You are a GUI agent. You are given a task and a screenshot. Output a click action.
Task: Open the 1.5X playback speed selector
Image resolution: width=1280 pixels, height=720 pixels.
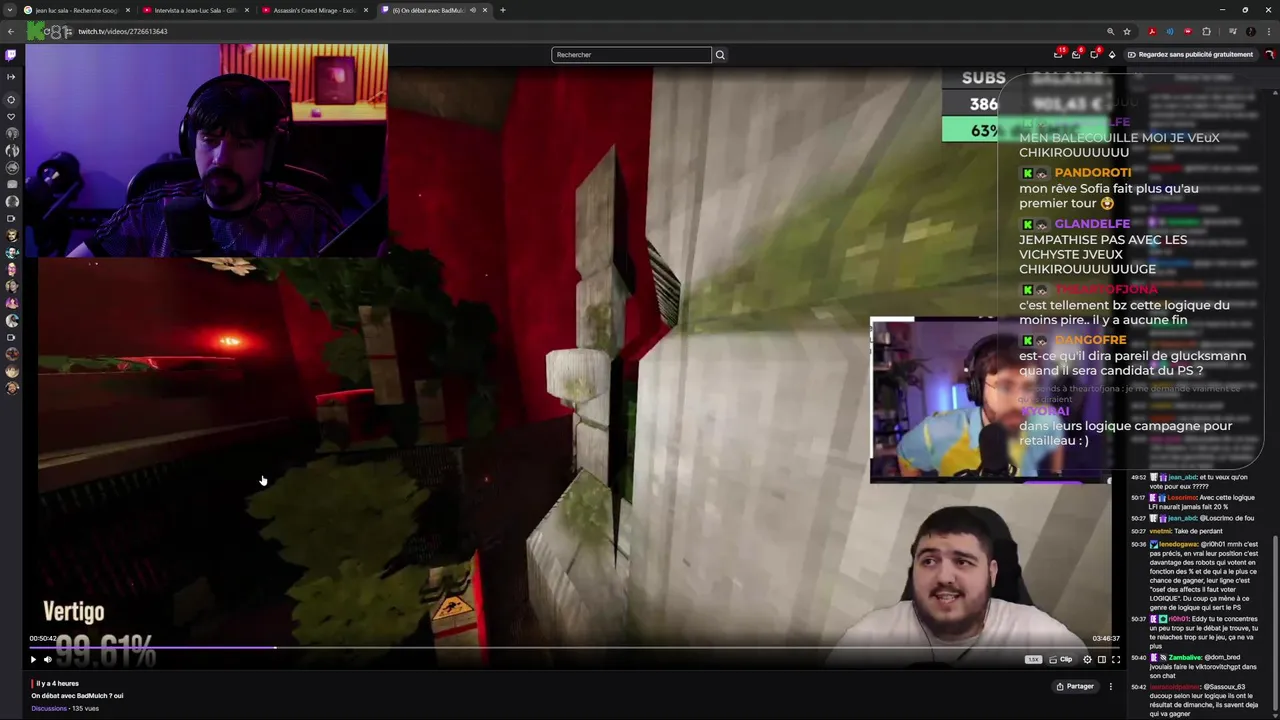click(x=1033, y=659)
